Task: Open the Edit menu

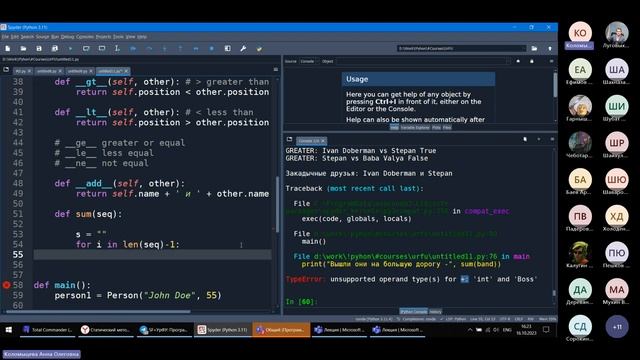Action: (x=15, y=37)
